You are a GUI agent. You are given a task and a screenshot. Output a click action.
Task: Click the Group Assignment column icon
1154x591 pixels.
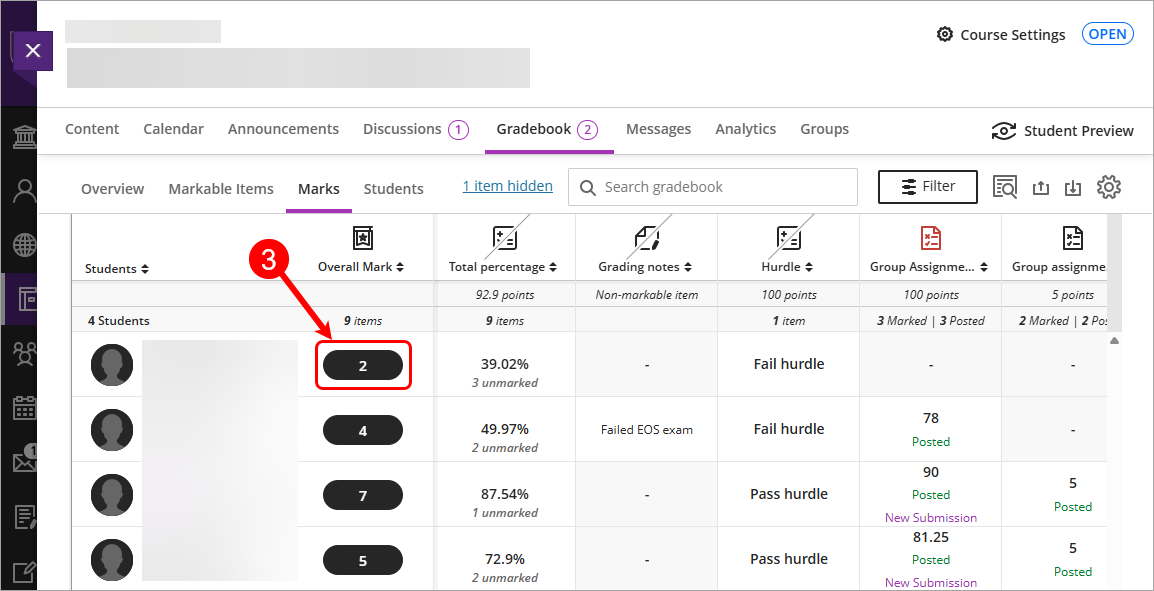pyautogui.click(x=930, y=238)
